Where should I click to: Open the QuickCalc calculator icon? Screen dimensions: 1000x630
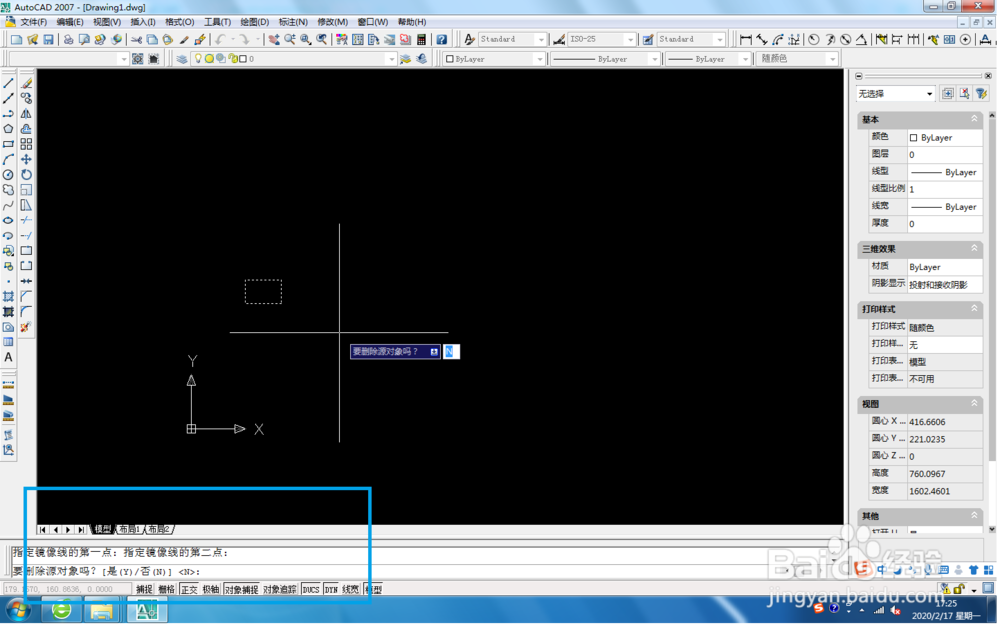pos(422,40)
